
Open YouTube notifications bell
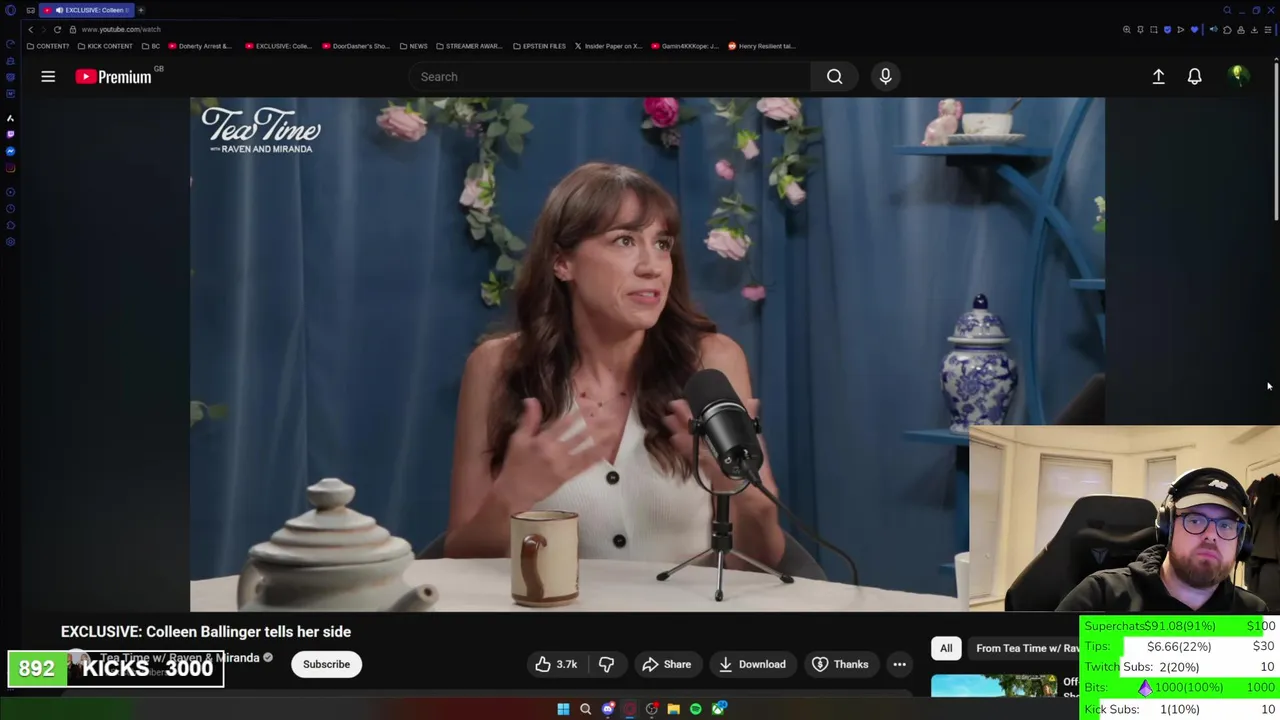point(1194,76)
